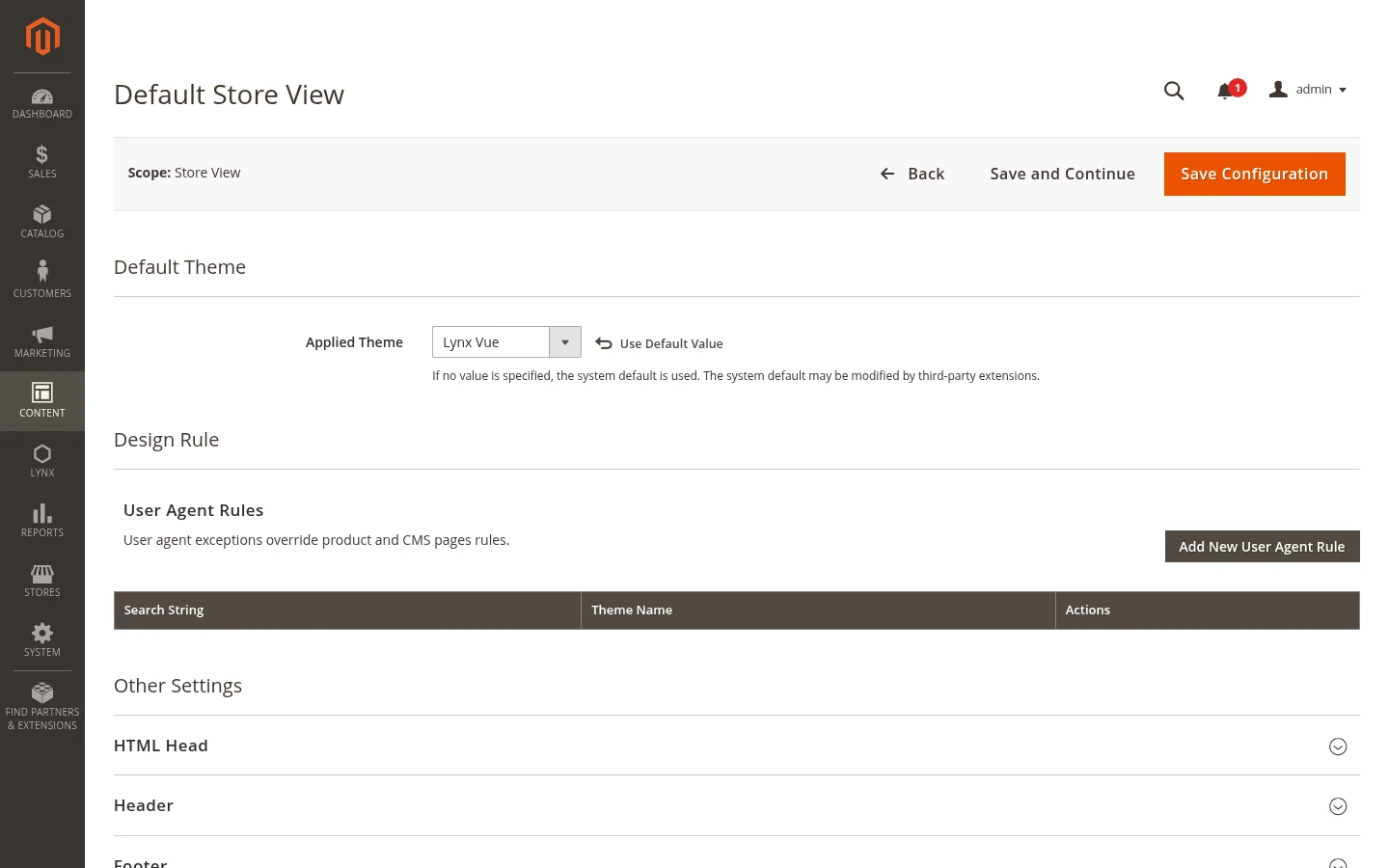Open the Dashboard menu
The image size is (1389, 868).
click(x=42, y=104)
